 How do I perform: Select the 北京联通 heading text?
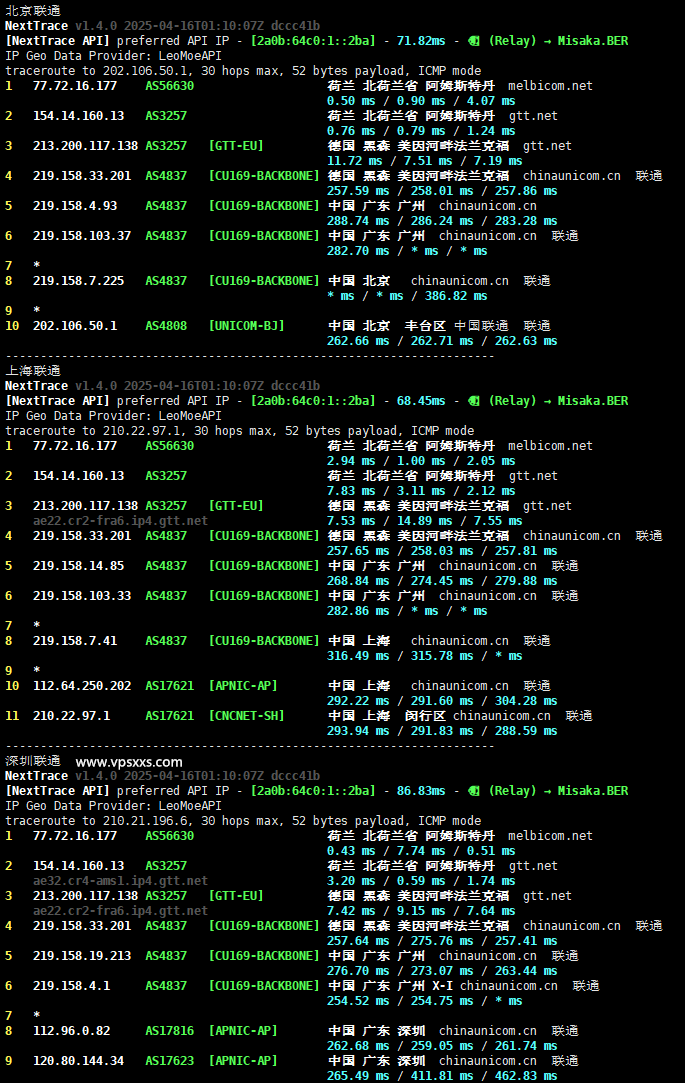(32, 10)
